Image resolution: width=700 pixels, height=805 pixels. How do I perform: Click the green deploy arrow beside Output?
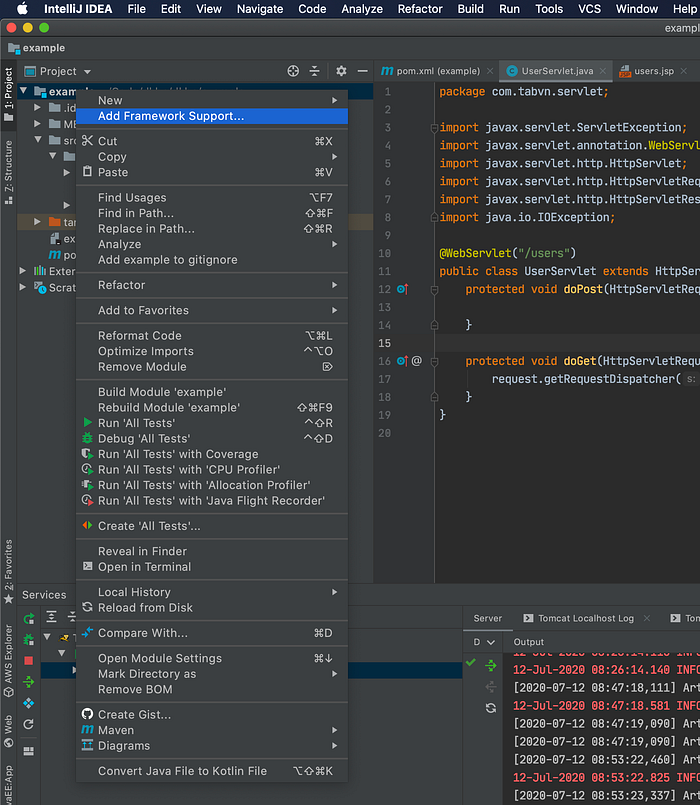(x=491, y=664)
